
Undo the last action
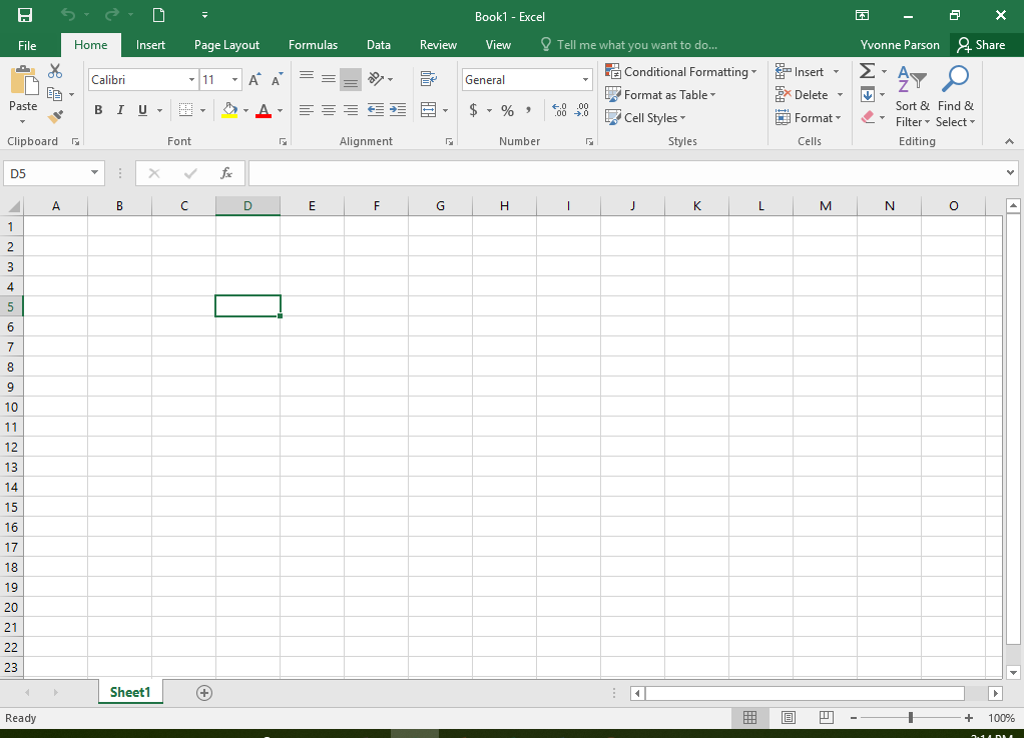pos(68,14)
